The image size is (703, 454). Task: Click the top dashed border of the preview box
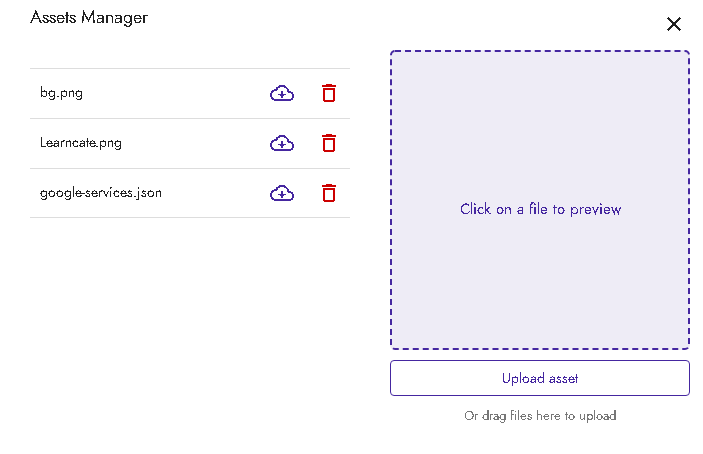click(540, 51)
